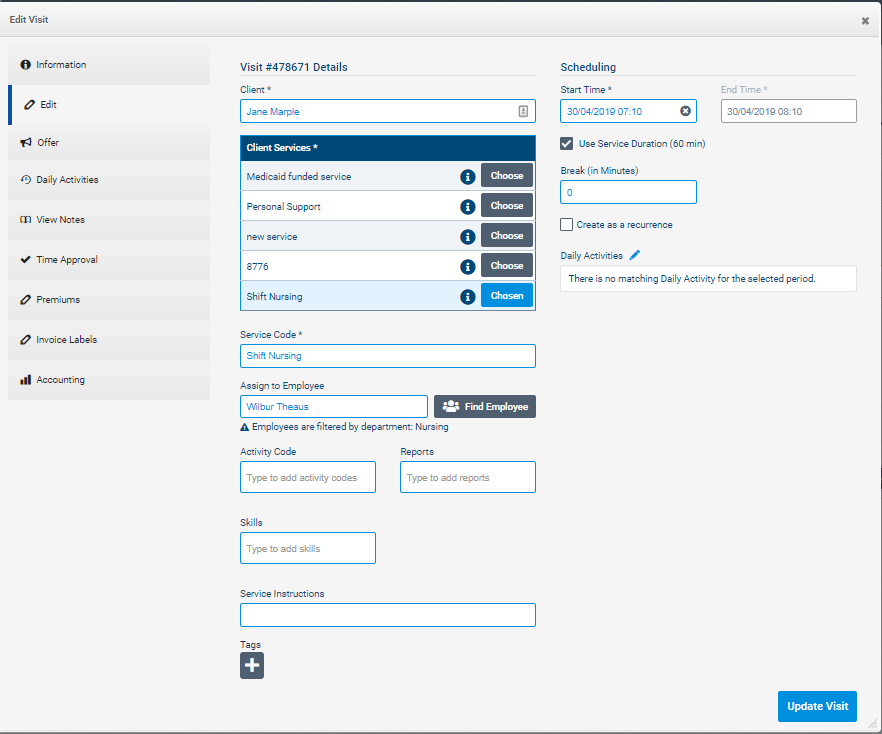Click the plus icon to add tags

(x=252, y=666)
